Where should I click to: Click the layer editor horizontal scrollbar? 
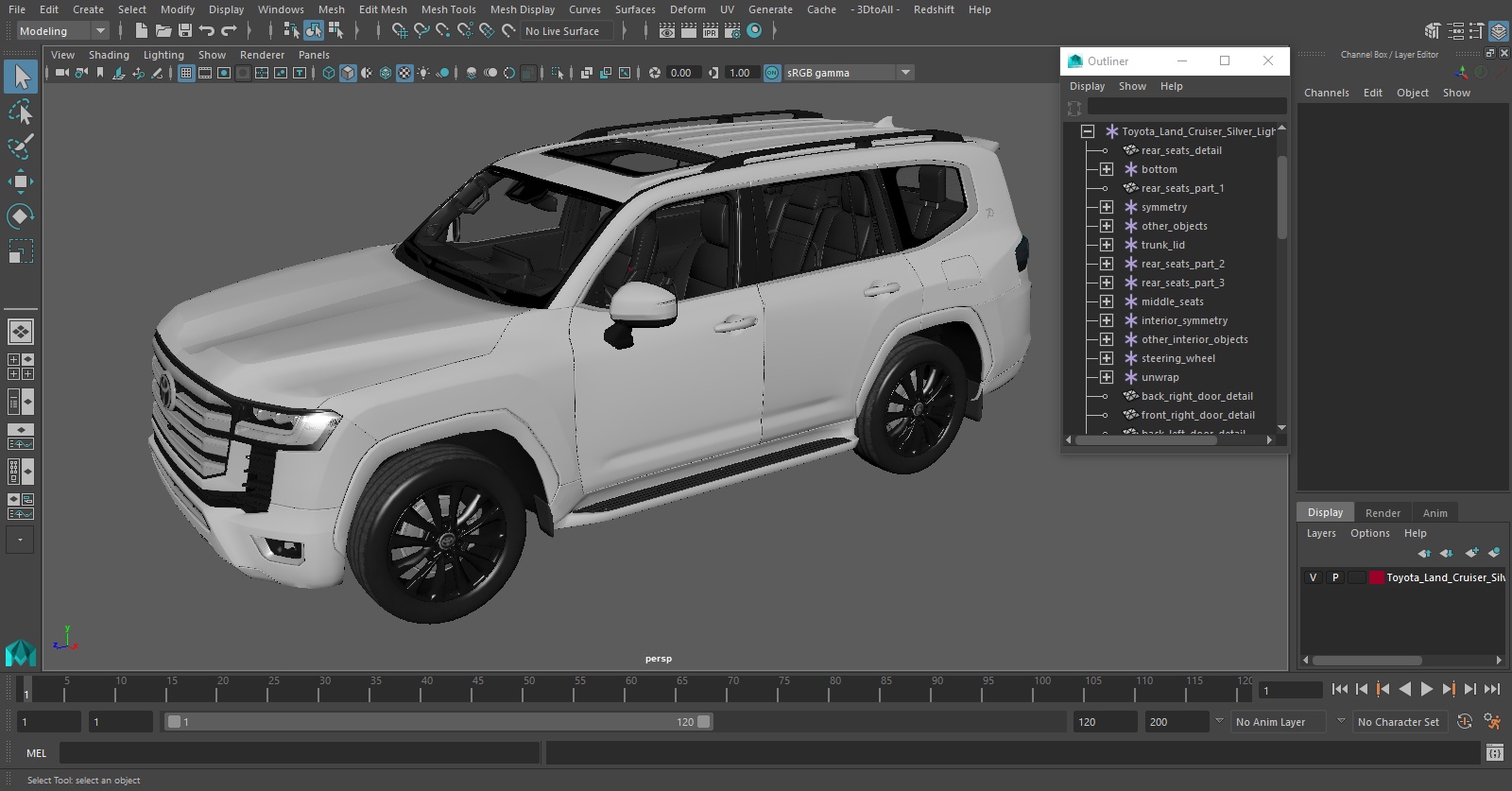point(1366,661)
